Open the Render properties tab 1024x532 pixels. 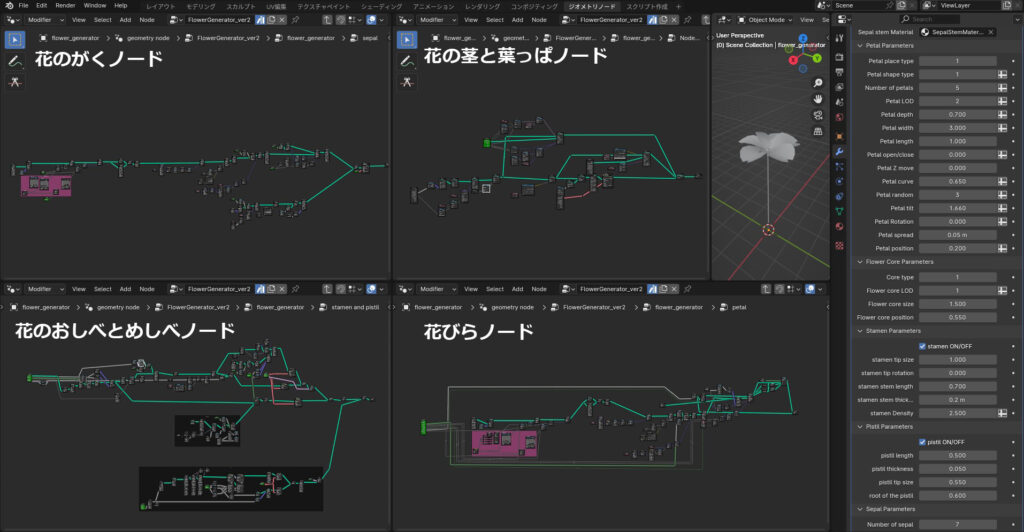coord(840,57)
